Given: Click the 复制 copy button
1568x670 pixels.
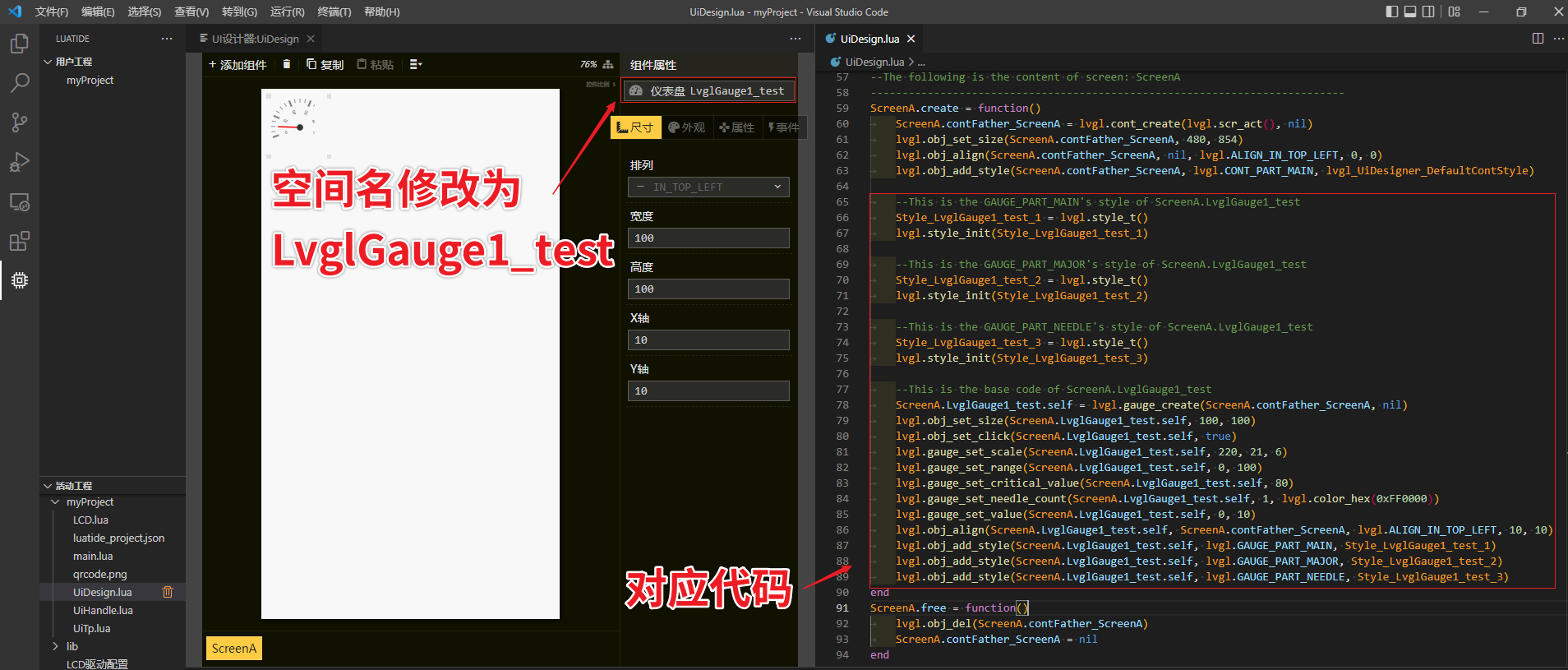Looking at the screenshot, I should 325,64.
